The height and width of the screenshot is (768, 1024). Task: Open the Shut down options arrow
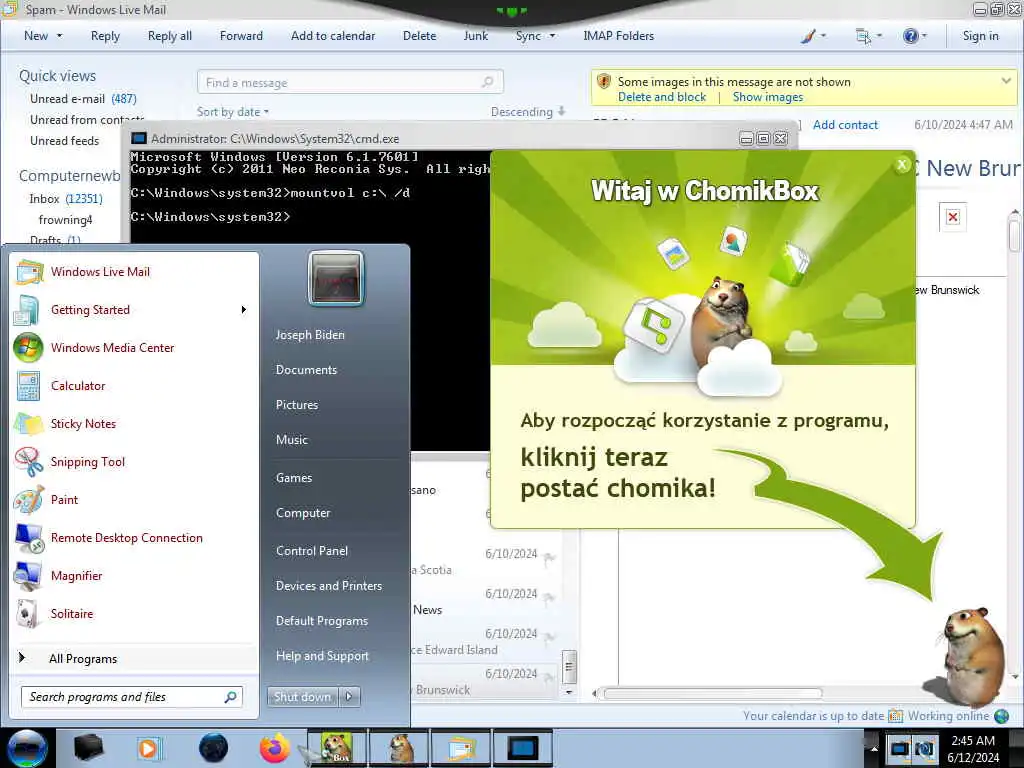click(x=349, y=697)
